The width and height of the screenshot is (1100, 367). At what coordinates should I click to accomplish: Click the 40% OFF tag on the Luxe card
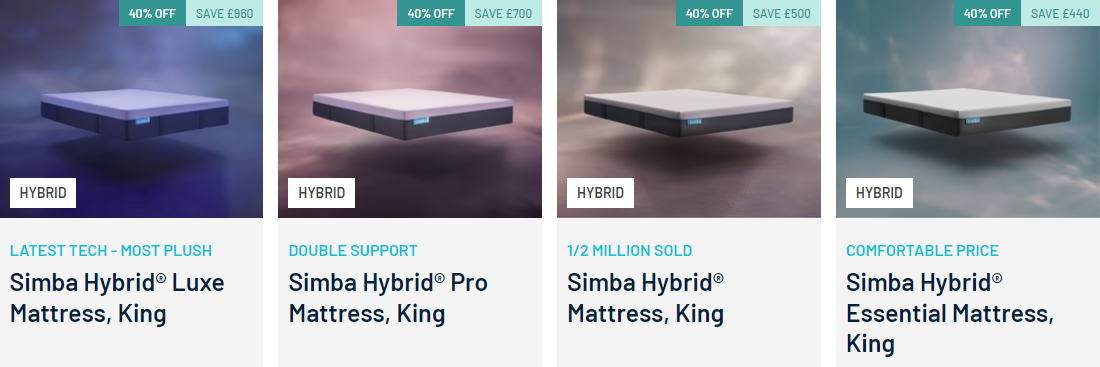152,13
